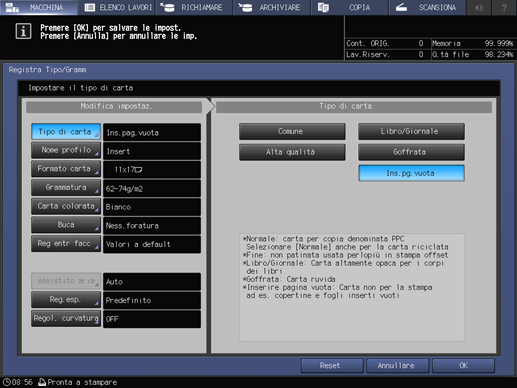Click the speaker volume icon
517x388 pixels.
click(479, 7)
